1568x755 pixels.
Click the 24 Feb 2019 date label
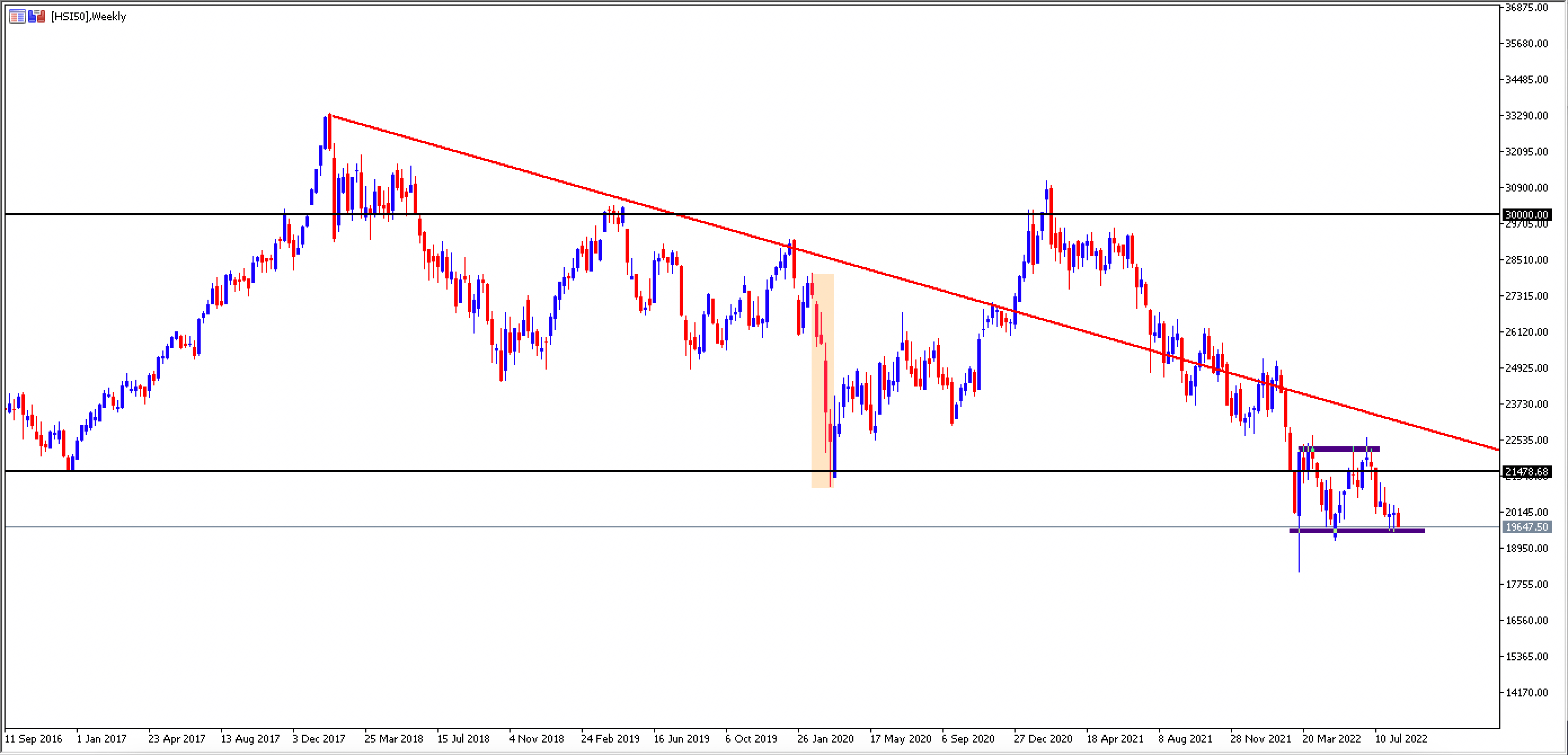tap(610, 739)
